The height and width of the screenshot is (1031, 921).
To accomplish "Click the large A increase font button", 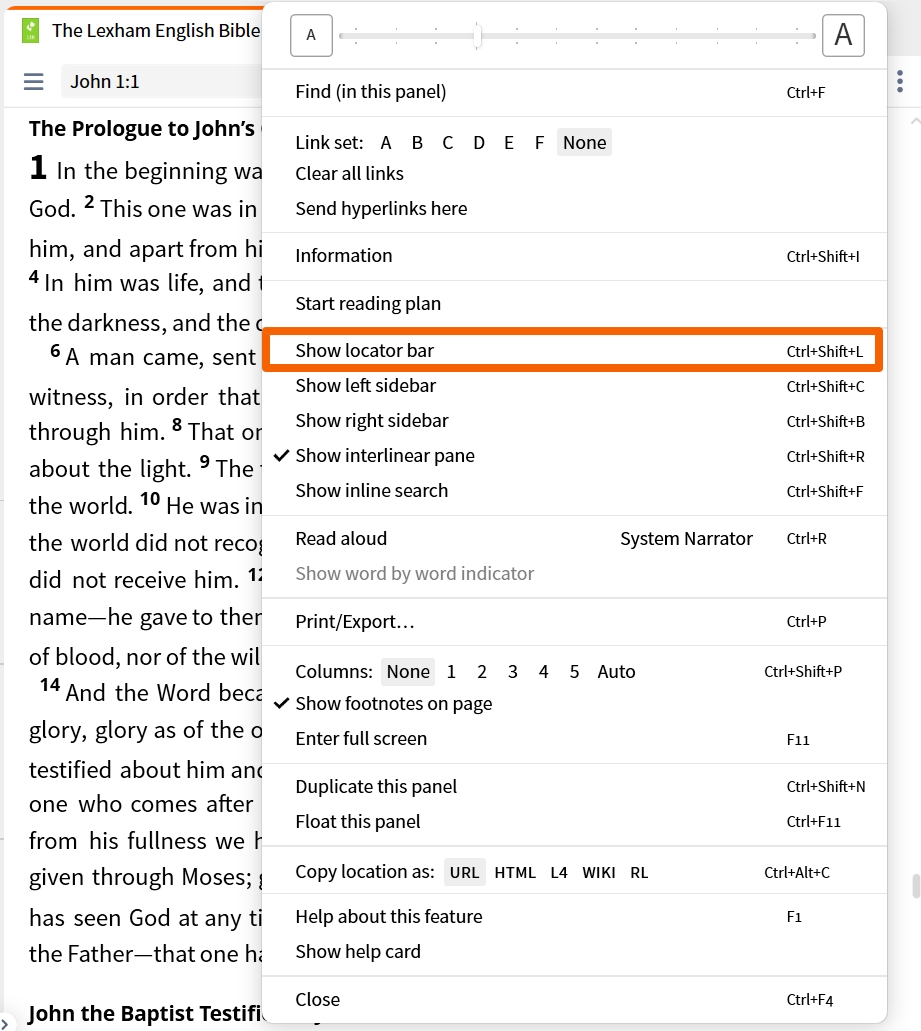I will click(843, 35).
